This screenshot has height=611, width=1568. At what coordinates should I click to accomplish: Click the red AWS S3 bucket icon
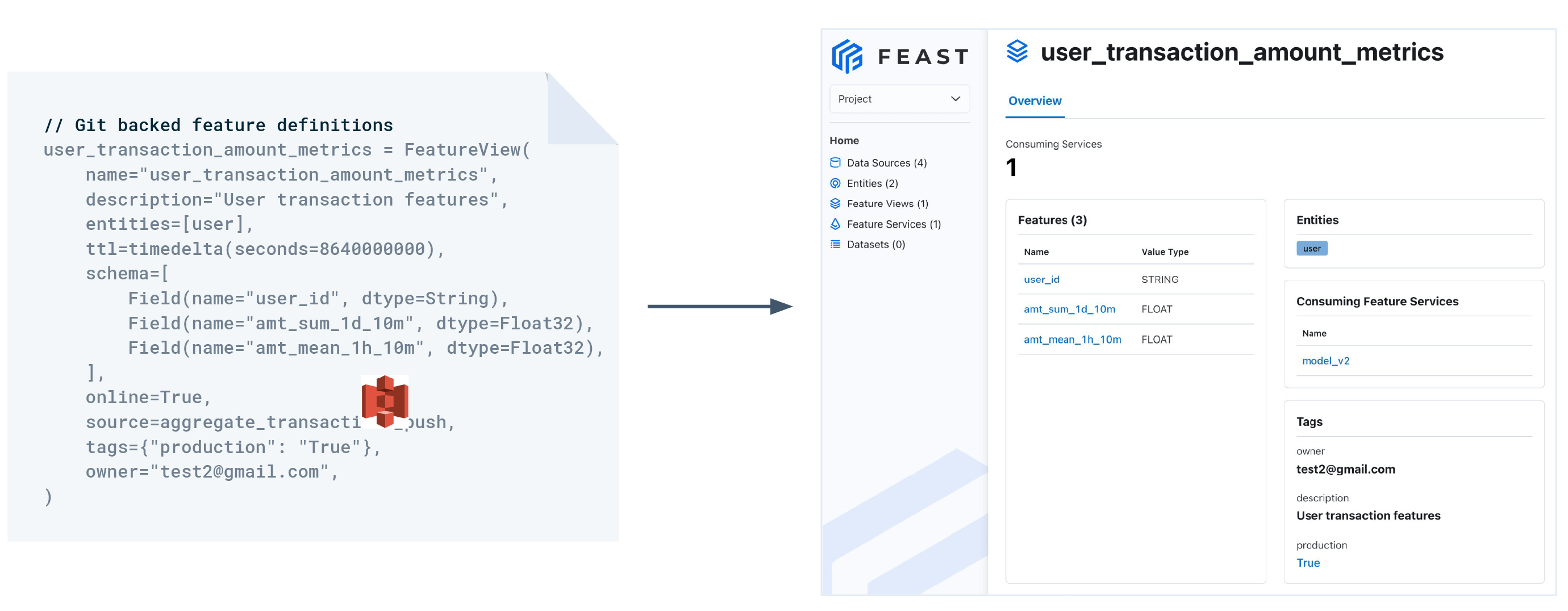pyautogui.click(x=385, y=401)
